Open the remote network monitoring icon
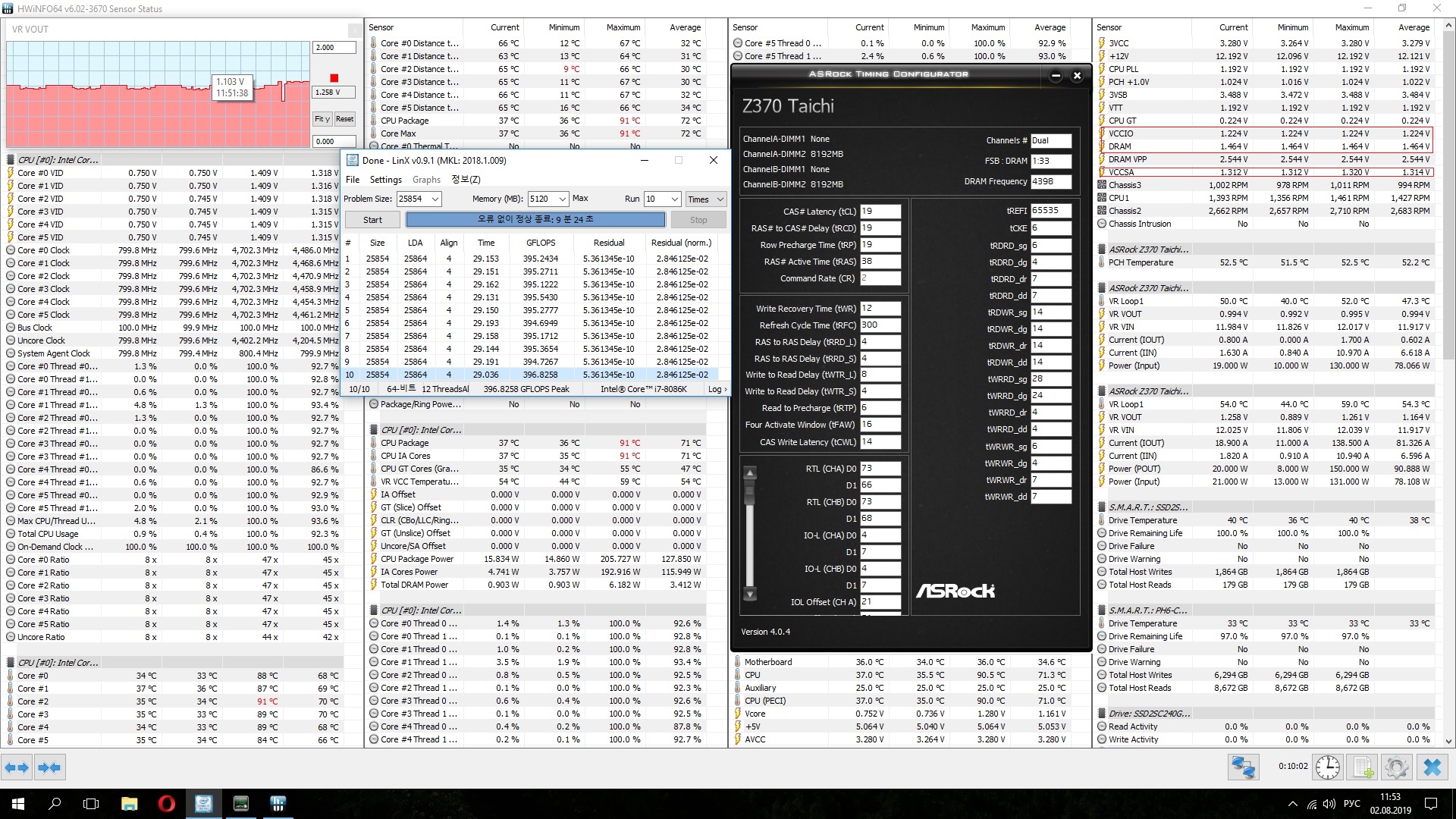Viewport: 1456px width, 819px height. (x=1244, y=767)
